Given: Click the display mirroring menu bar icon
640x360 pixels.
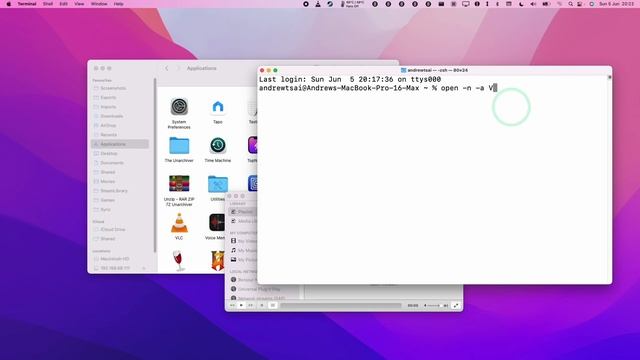Looking at the screenshot, I should click(465, 4).
